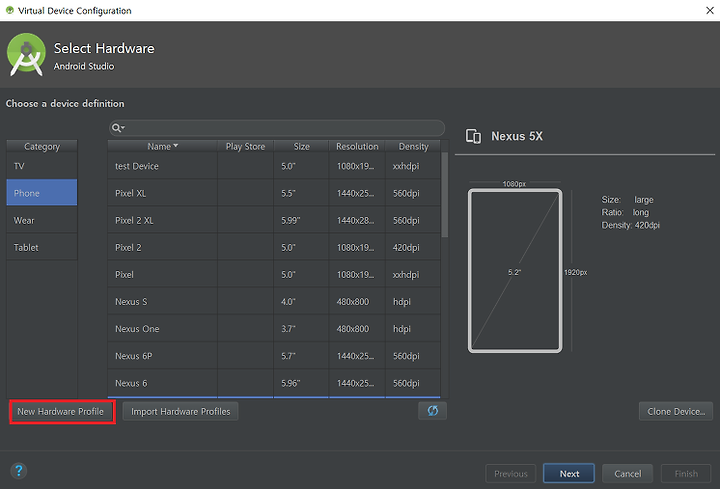Click the Density column header
The image size is (720, 489).
point(413,146)
